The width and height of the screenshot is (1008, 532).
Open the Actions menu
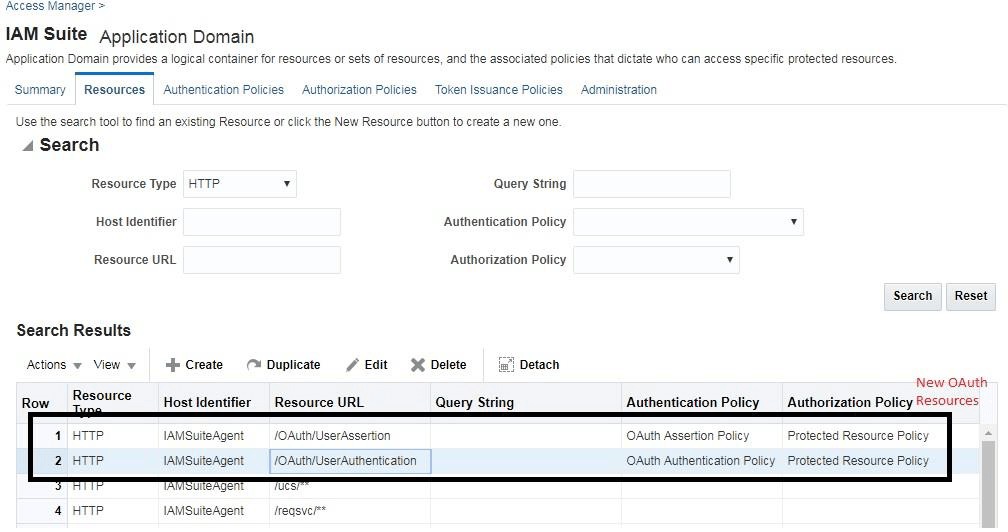pos(54,365)
